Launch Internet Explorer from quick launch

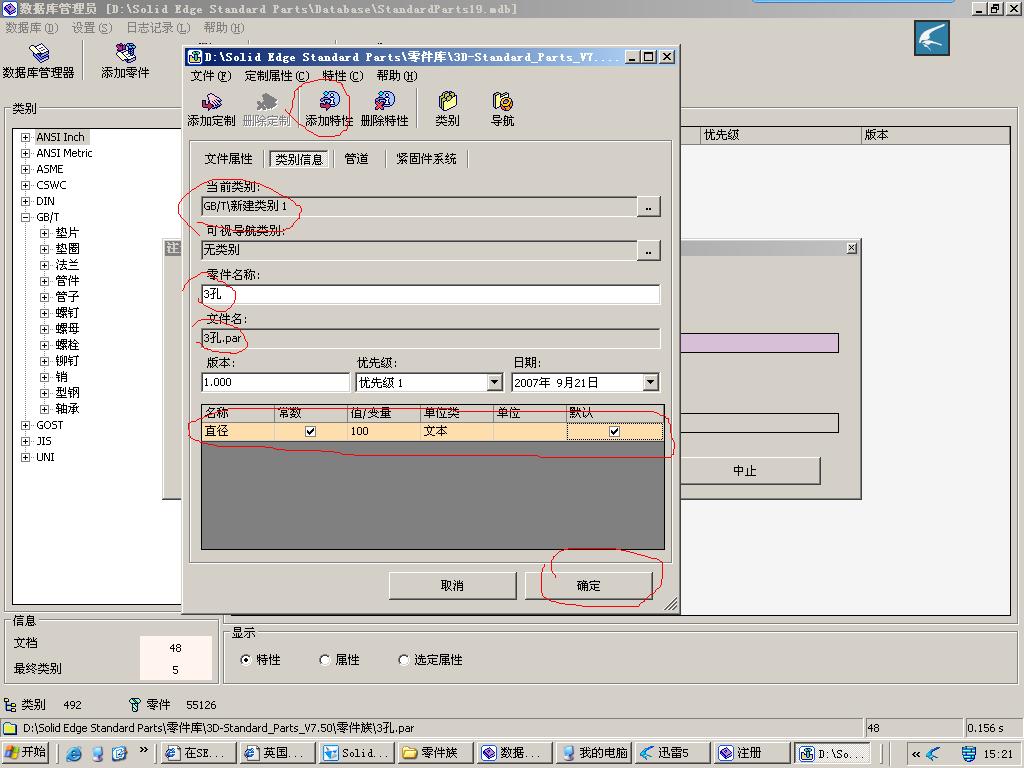coord(74,753)
